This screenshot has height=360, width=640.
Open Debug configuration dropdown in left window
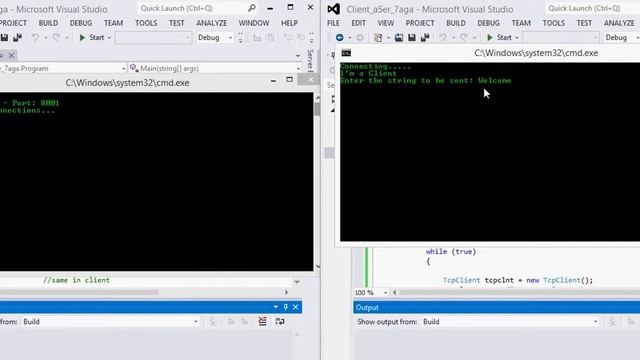coord(214,38)
